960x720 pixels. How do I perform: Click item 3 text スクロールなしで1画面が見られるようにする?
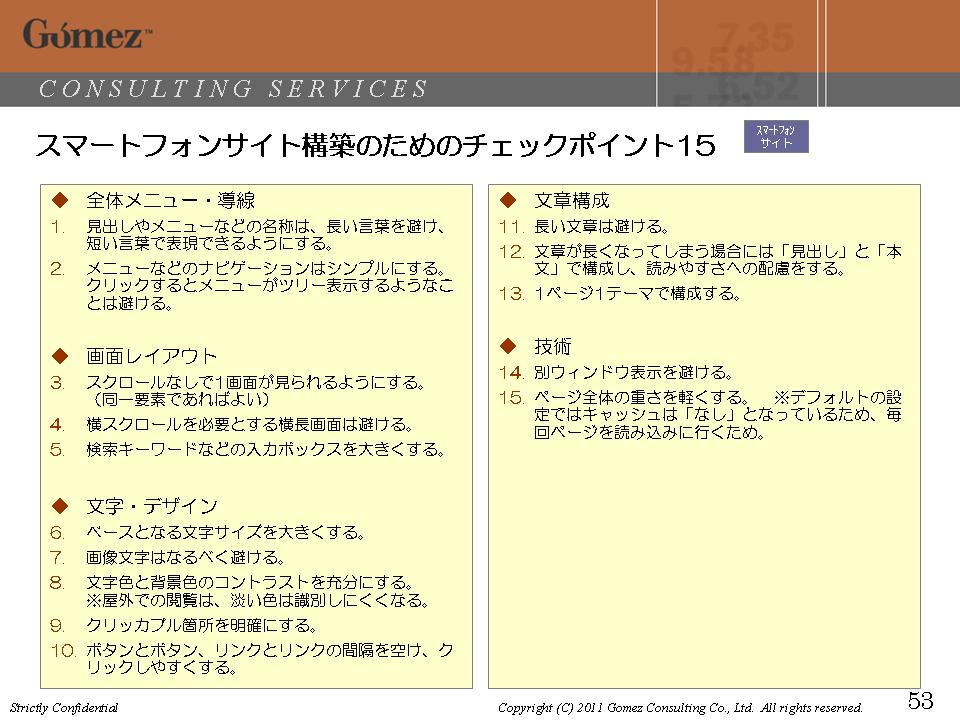(x=255, y=383)
